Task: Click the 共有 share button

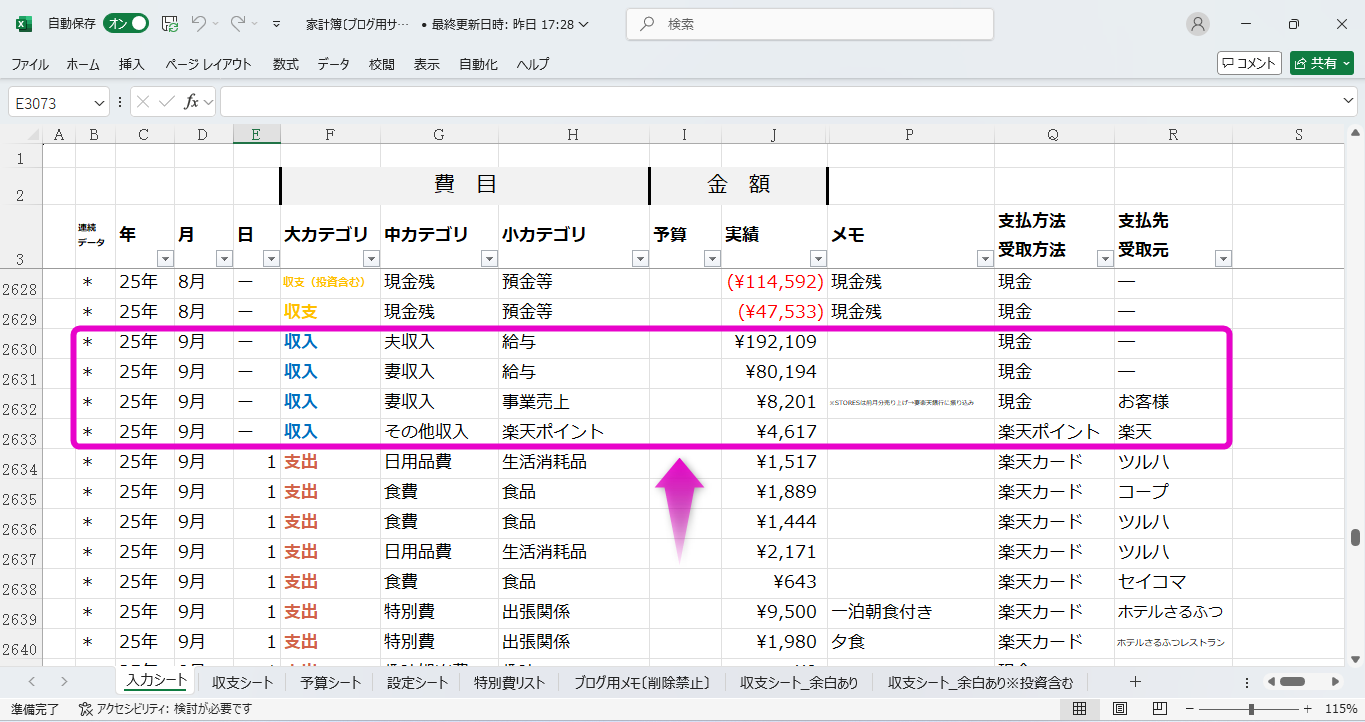Action: pos(1321,63)
